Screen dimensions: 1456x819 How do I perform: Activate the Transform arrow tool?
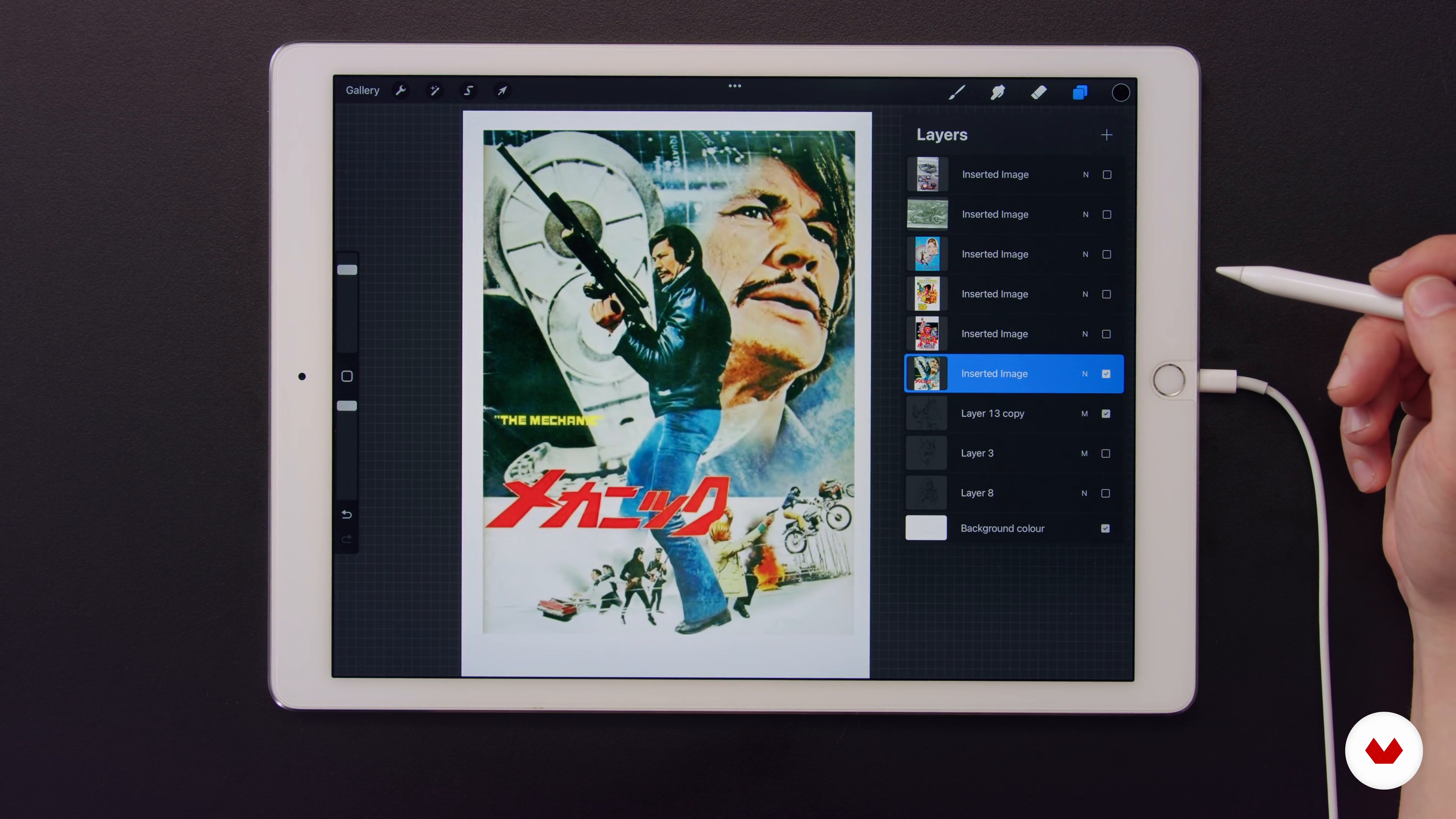pos(502,91)
